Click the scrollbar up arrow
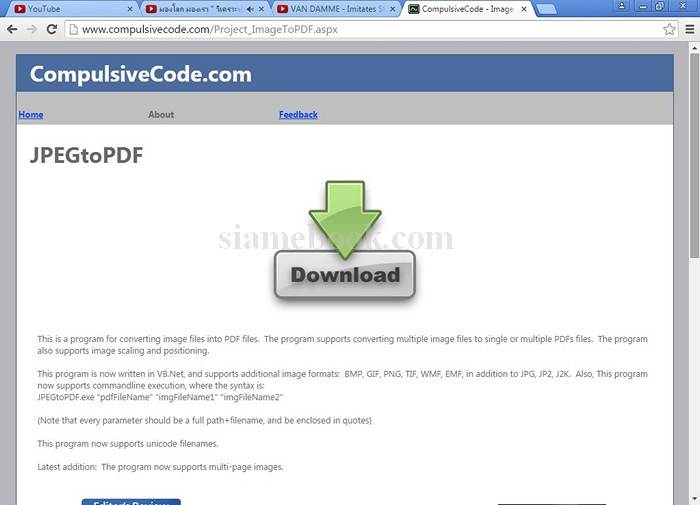This screenshot has width=700, height=505. (694, 47)
